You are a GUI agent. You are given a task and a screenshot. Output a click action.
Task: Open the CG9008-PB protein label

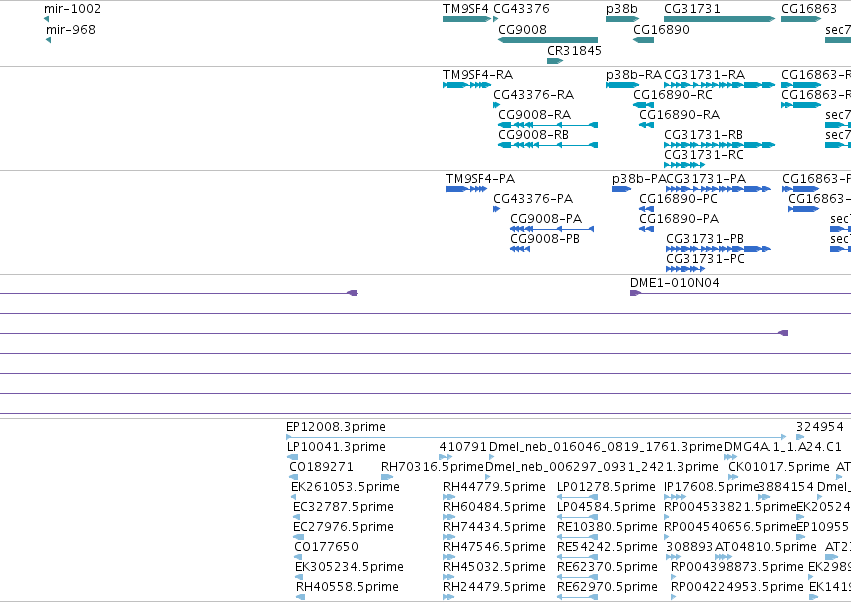pyautogui.click(x=545, y=239)
